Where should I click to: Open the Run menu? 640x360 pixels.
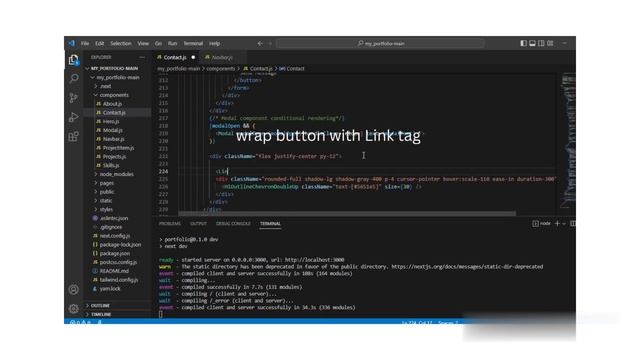click(173, 43)
